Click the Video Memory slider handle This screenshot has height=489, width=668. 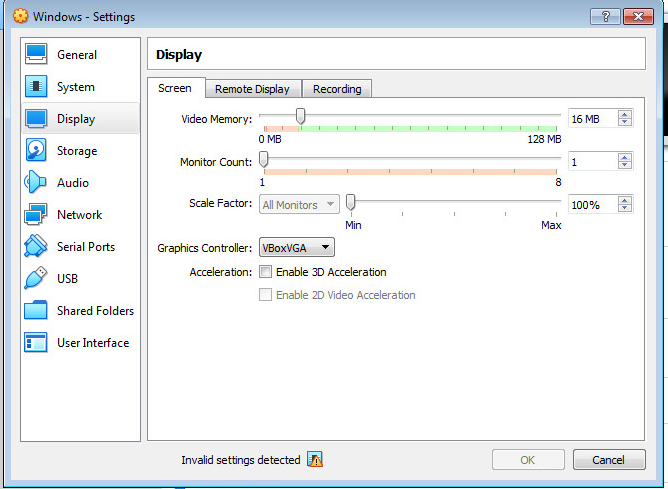(300, 115)
